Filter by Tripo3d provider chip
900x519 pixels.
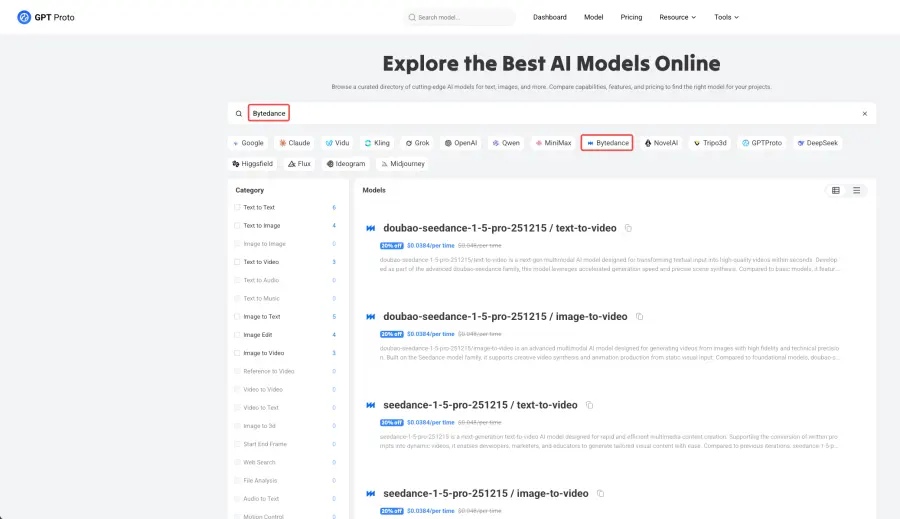coord(710,143)
